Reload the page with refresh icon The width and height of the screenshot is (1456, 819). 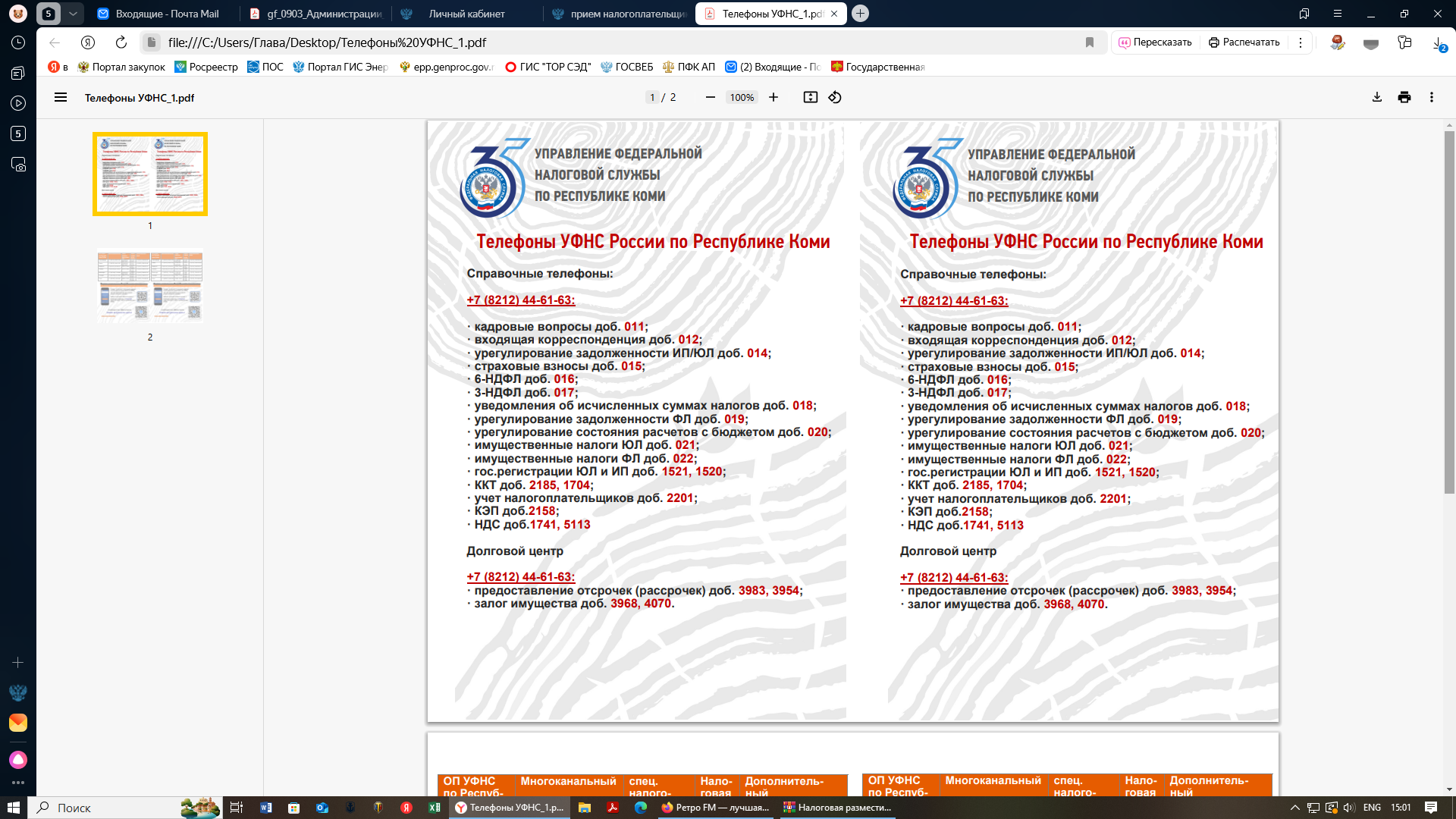pyautogui.click(x=121, y=42)
